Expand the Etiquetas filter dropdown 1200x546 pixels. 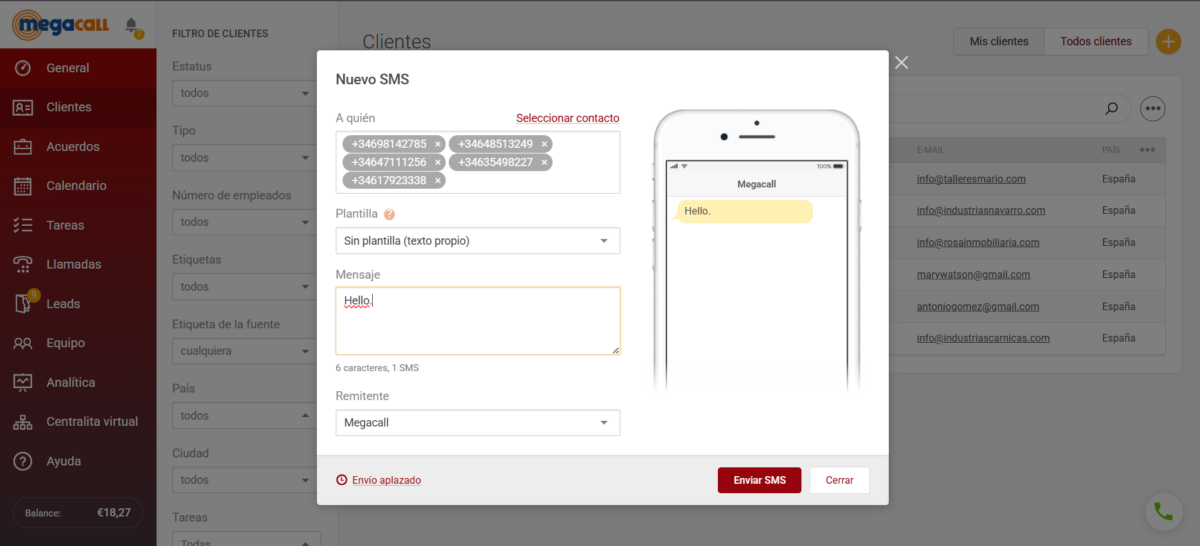(243, 287)
